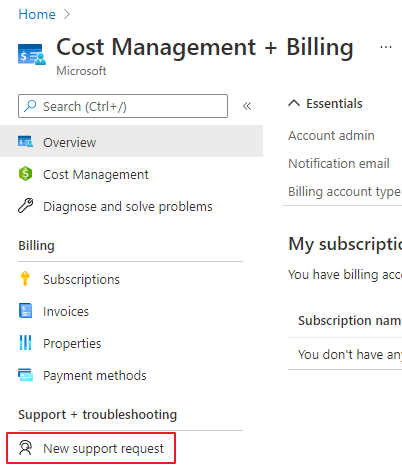Click the yellow key Subscriptions icon

pyautogui.click(x=25, y=279)
